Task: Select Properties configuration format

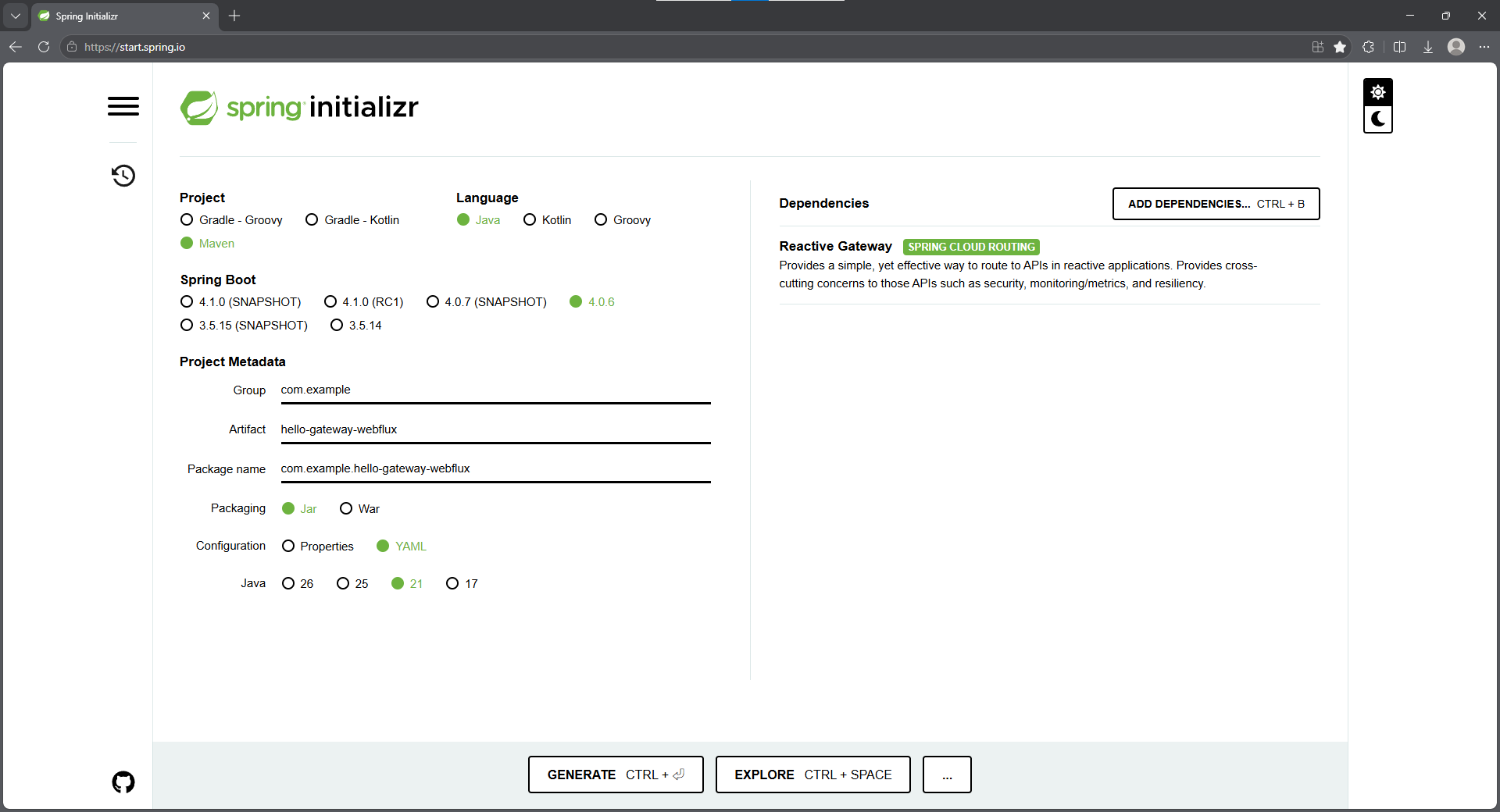Action: coord(317,547)
